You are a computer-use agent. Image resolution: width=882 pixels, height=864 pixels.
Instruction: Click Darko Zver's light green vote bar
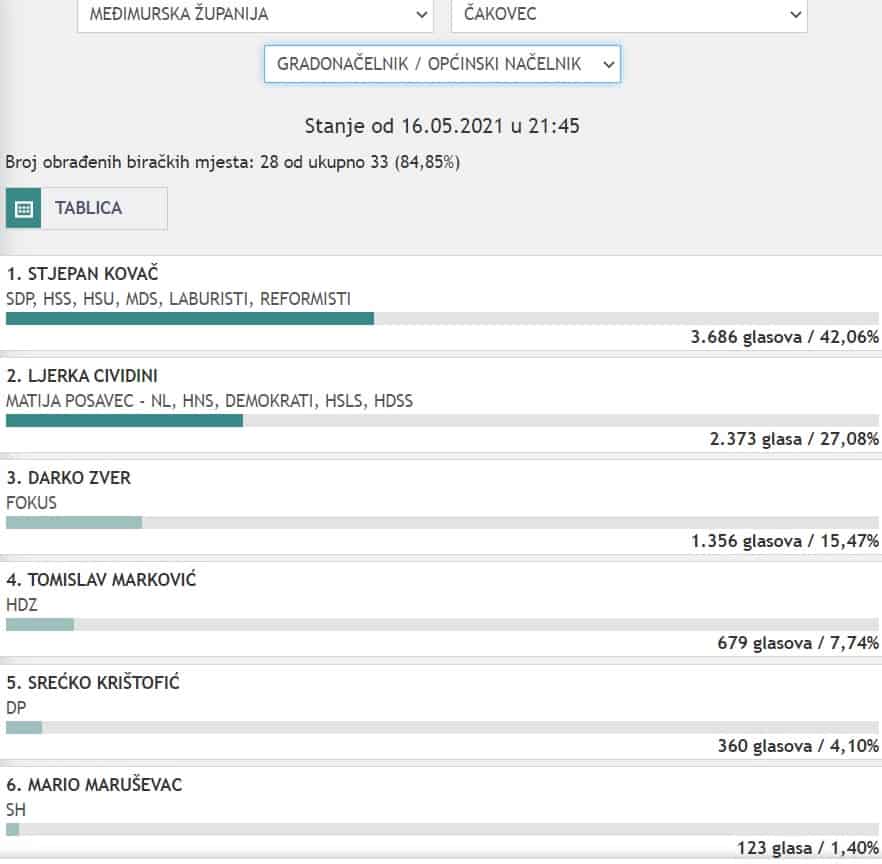pyautogui.click(x=74, y=523)
